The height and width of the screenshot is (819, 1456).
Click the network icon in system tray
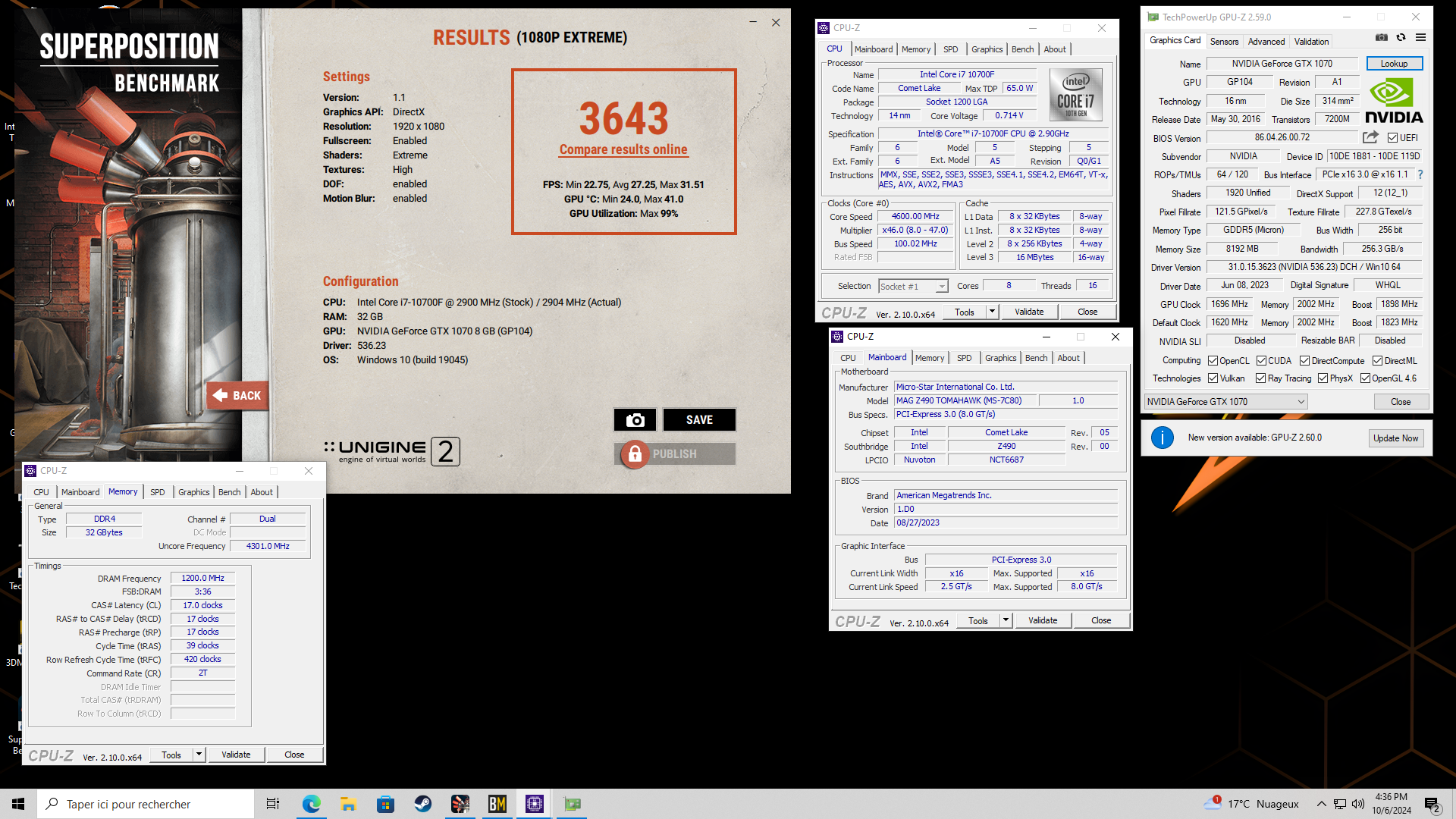point(1340,804)
